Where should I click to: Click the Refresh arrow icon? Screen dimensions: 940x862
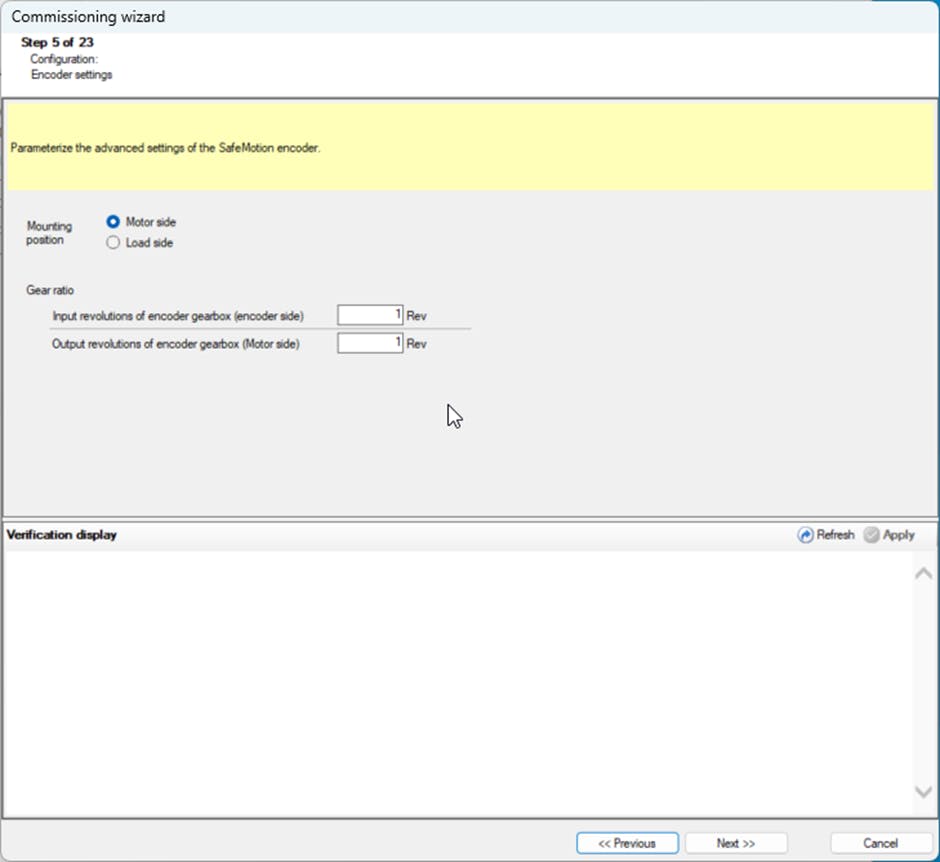[x=805, y=535]
